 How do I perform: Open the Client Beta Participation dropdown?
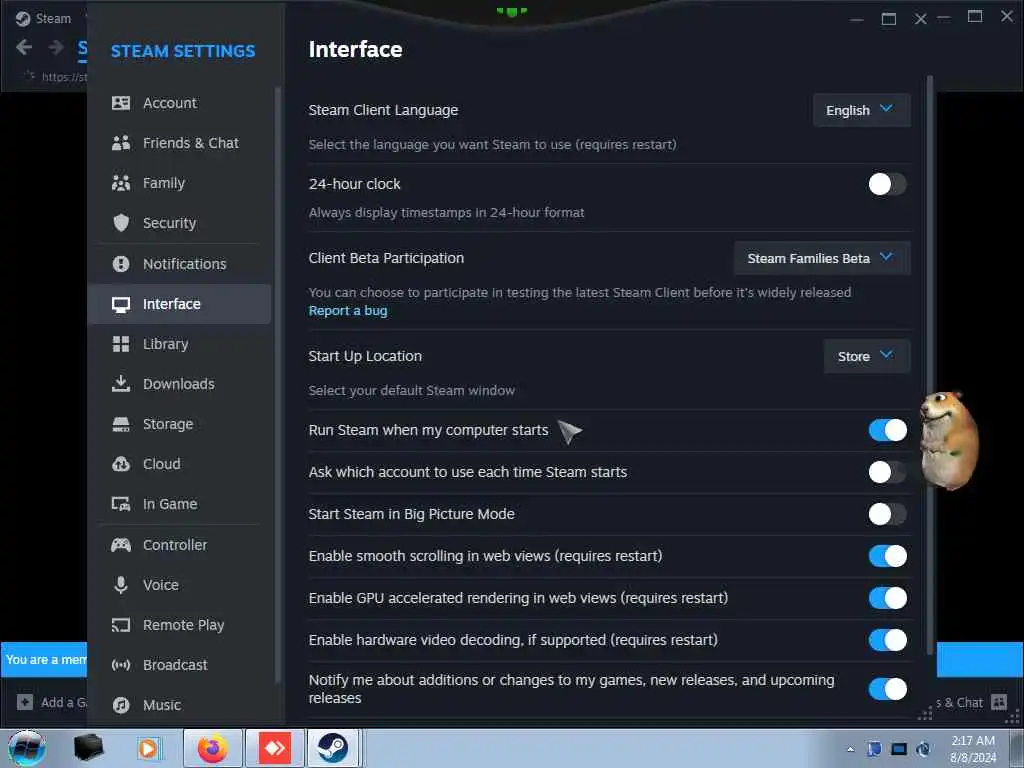[x=822, y=258]
